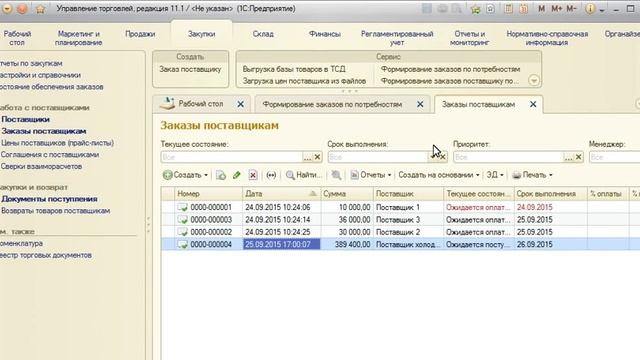Open the Продажи section

pyautogui.click(x=140, y=34)
